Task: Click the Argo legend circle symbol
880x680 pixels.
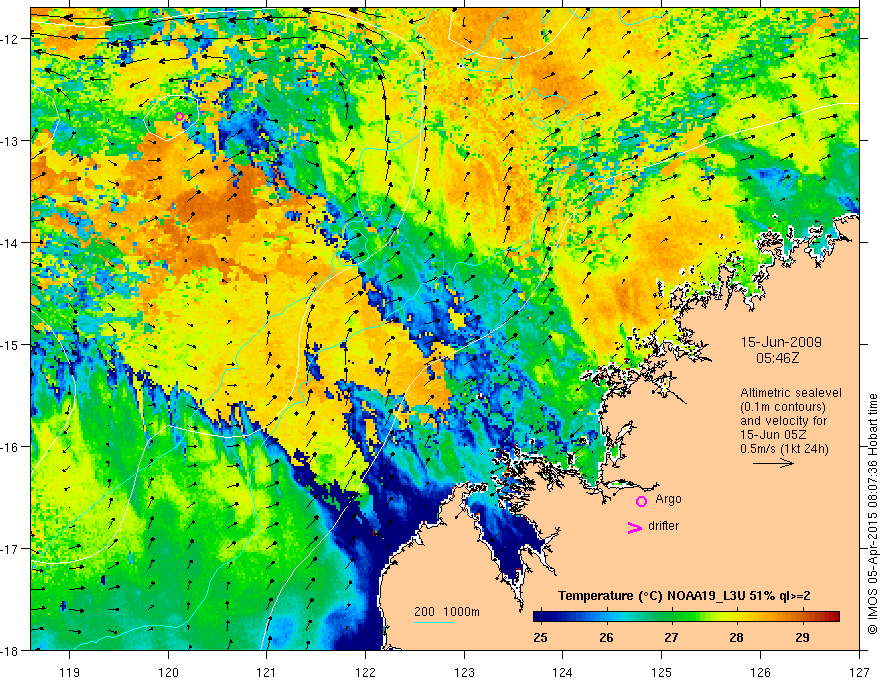Action: click(x=641, y=501)
